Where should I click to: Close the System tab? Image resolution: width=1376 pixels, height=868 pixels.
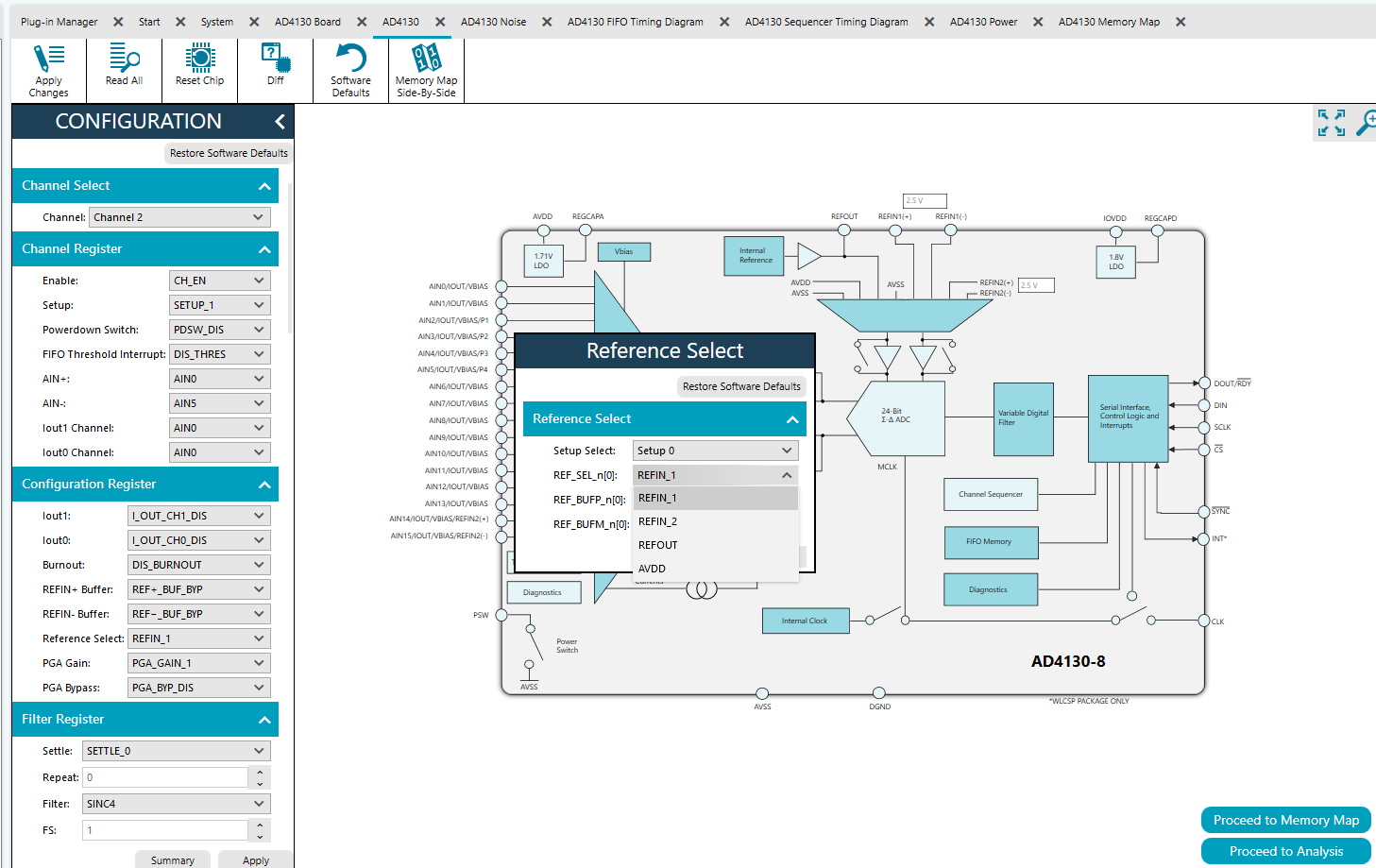pos(254,22)
